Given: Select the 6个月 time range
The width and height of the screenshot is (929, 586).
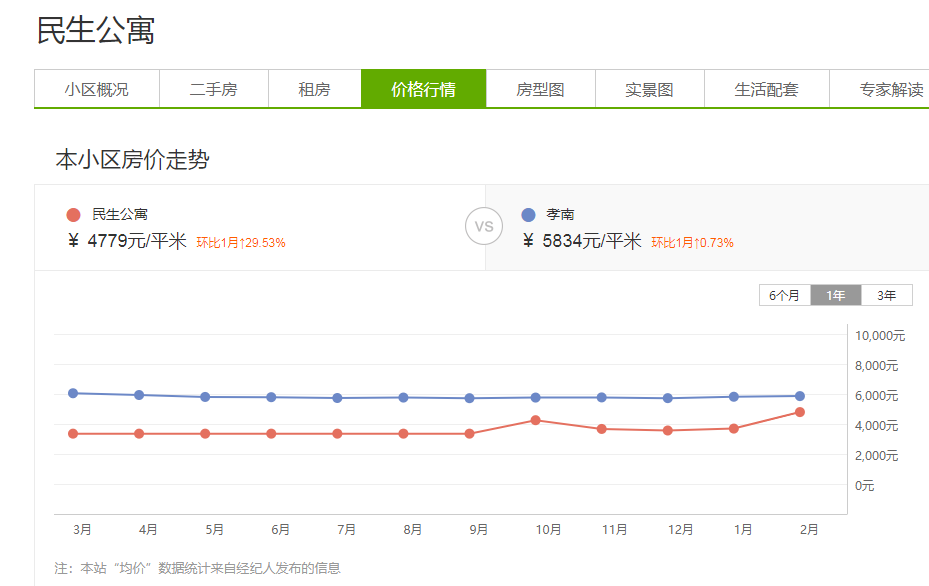Looking at the screenshot, I should tap(785, 295).
